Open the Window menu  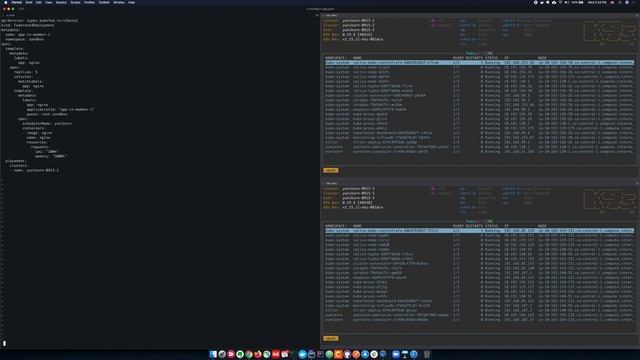(119, 2)
